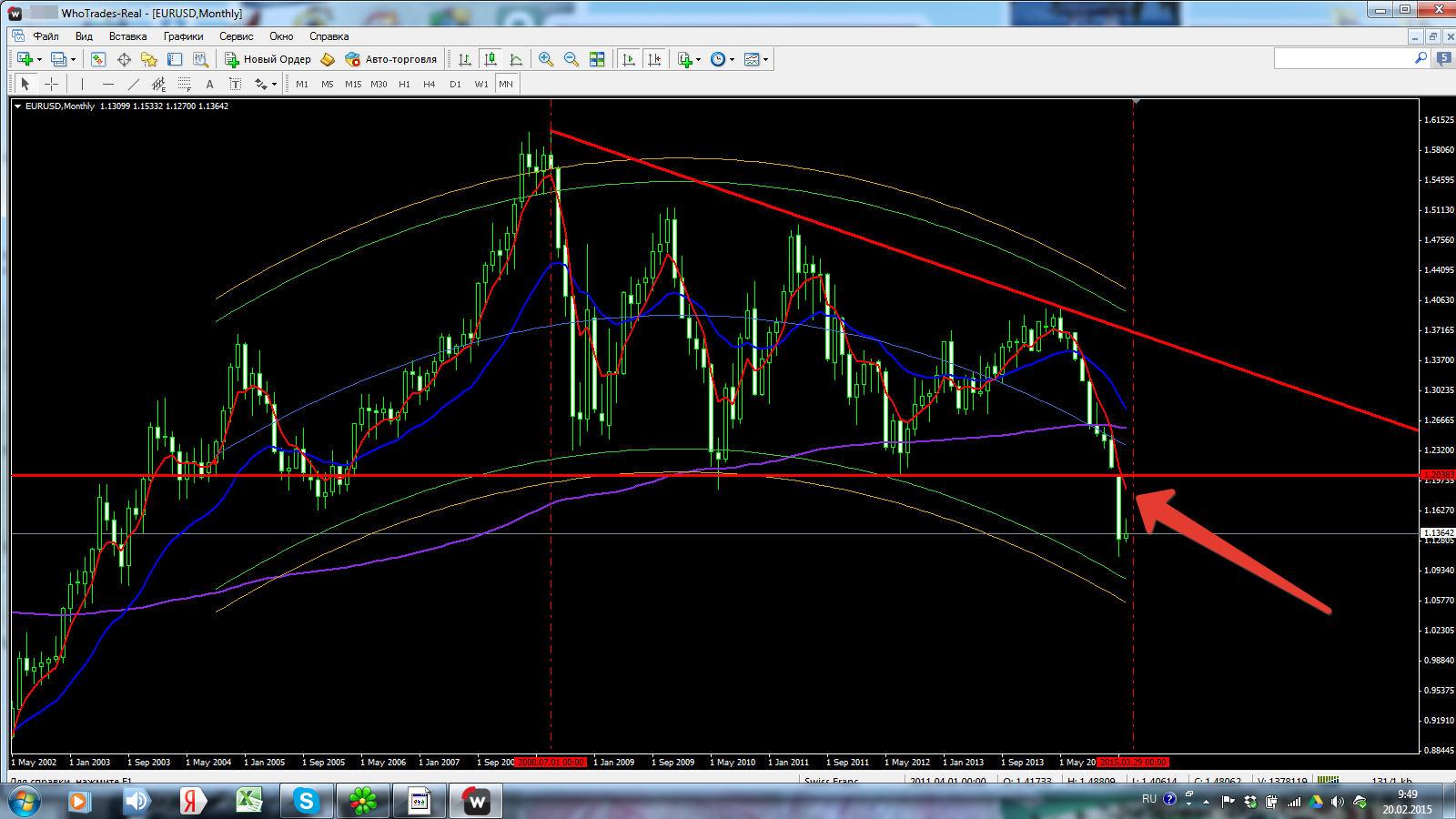Click the red horizontal level price label
The height and width of the screenshot is (819, 1456).
pos(1438,475)
